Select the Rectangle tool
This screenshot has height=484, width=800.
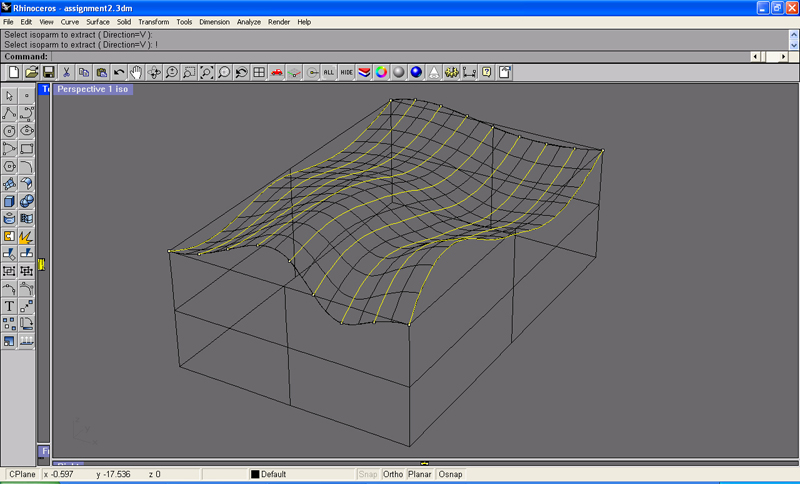tap(27, 148)
